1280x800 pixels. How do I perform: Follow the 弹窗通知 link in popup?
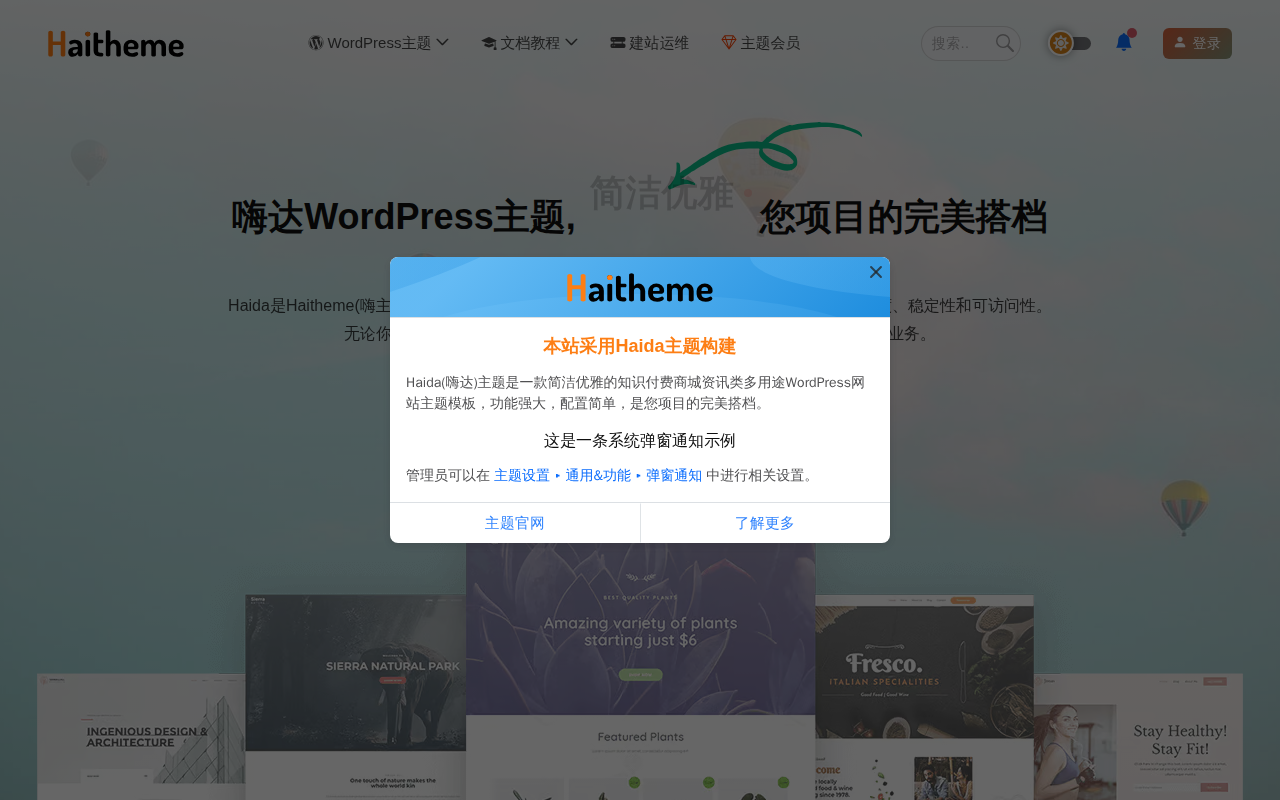[674, 475]
